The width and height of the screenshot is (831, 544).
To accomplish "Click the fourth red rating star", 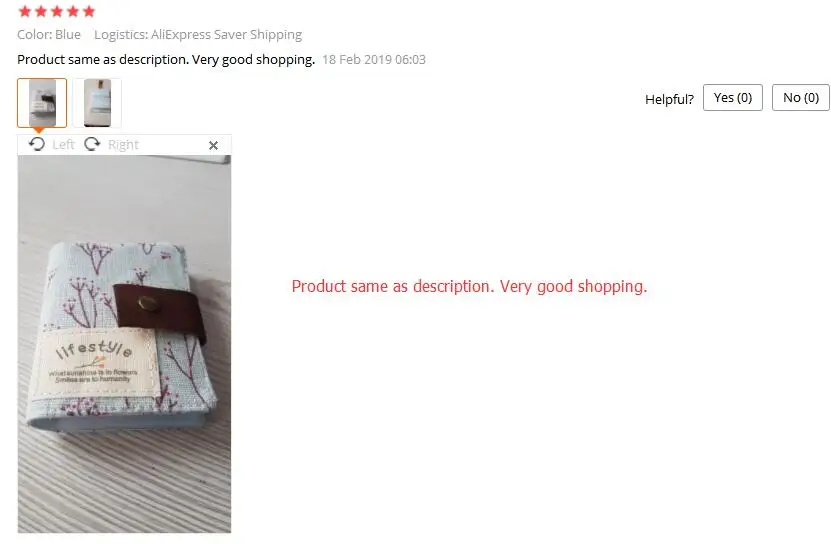I will pyautogui.click(x=73, y=11).
